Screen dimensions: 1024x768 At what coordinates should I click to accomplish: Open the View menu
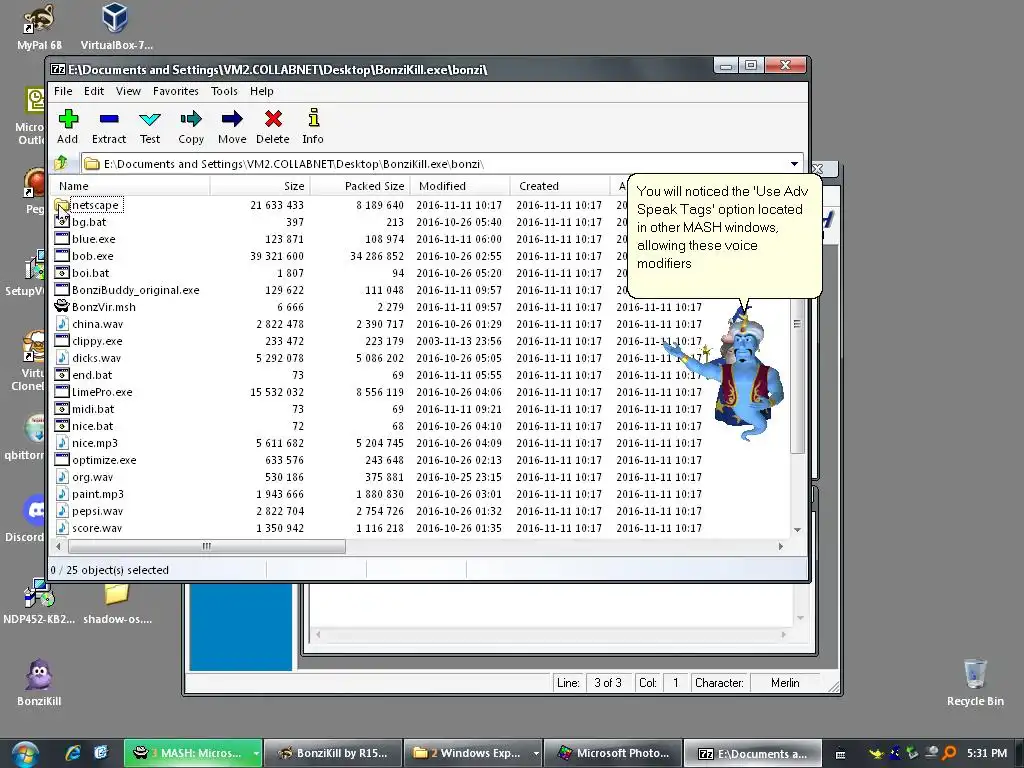pos(128,91)
